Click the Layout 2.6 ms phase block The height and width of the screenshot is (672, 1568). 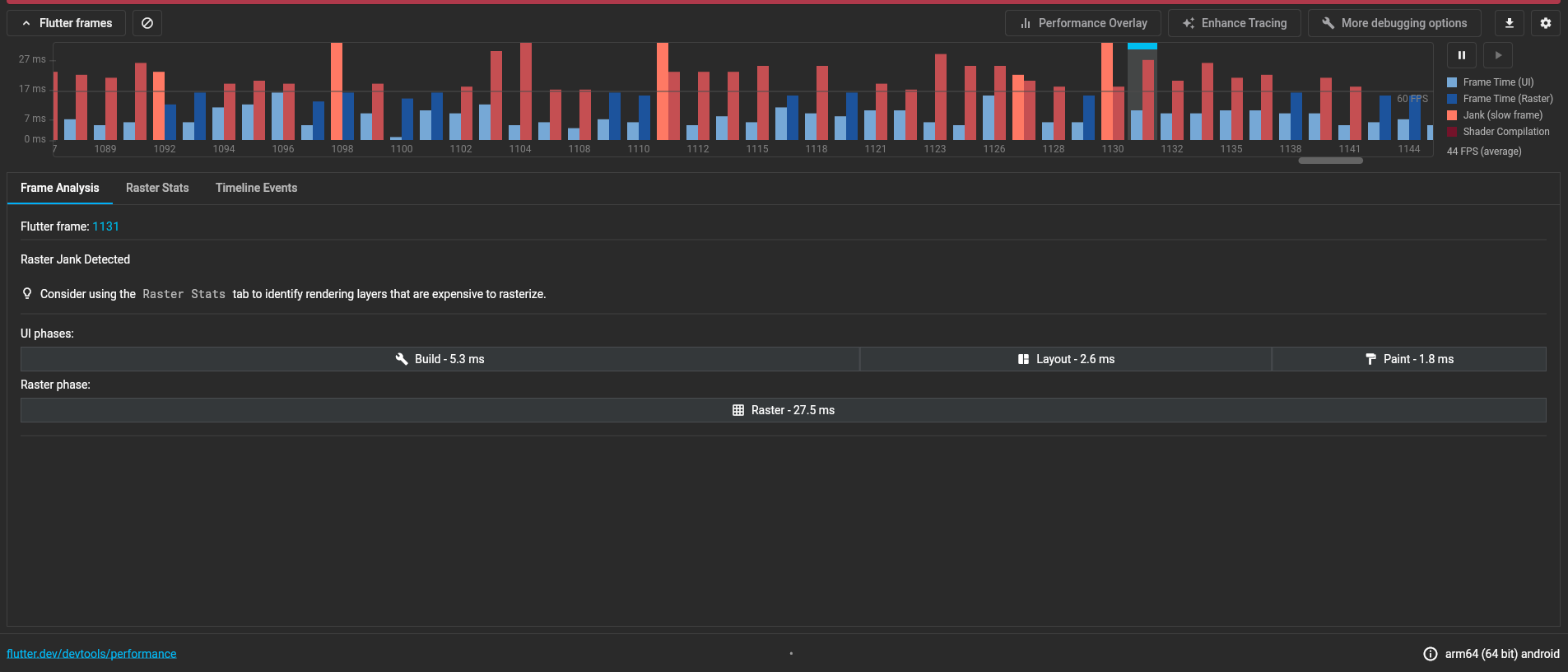click(x=1065, y=359)
